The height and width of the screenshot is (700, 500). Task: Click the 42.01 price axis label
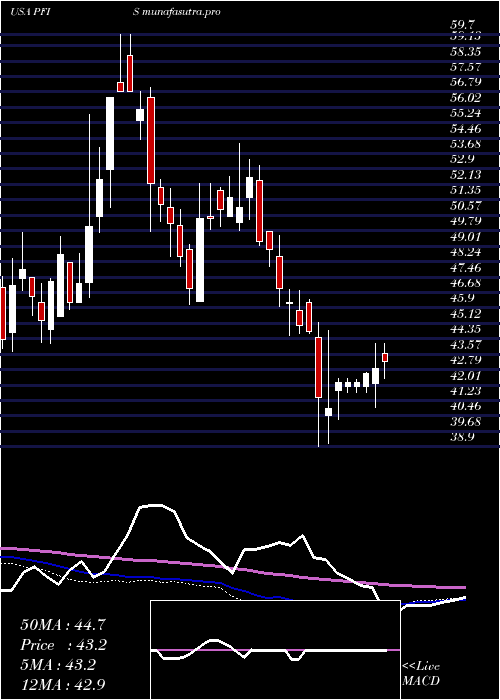click(464, 375)
